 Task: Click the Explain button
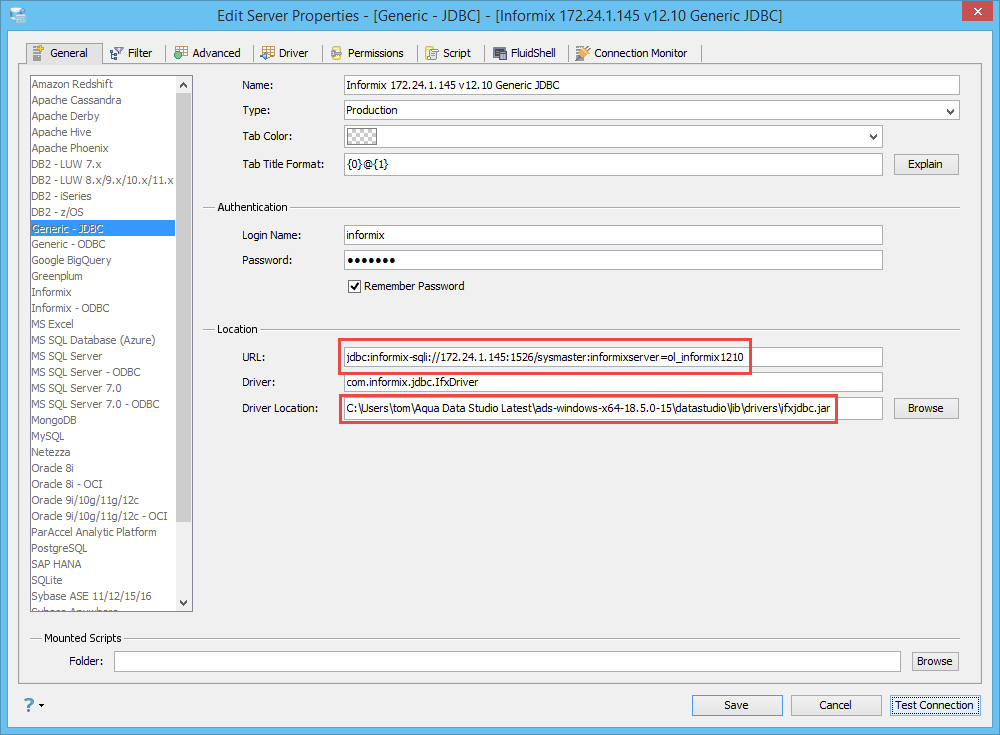click(x=925, y=165)
